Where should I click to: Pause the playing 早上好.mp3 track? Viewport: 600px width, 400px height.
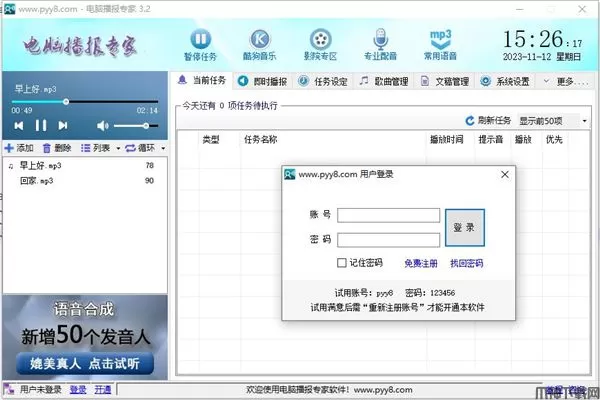click(x=41, y=126)
